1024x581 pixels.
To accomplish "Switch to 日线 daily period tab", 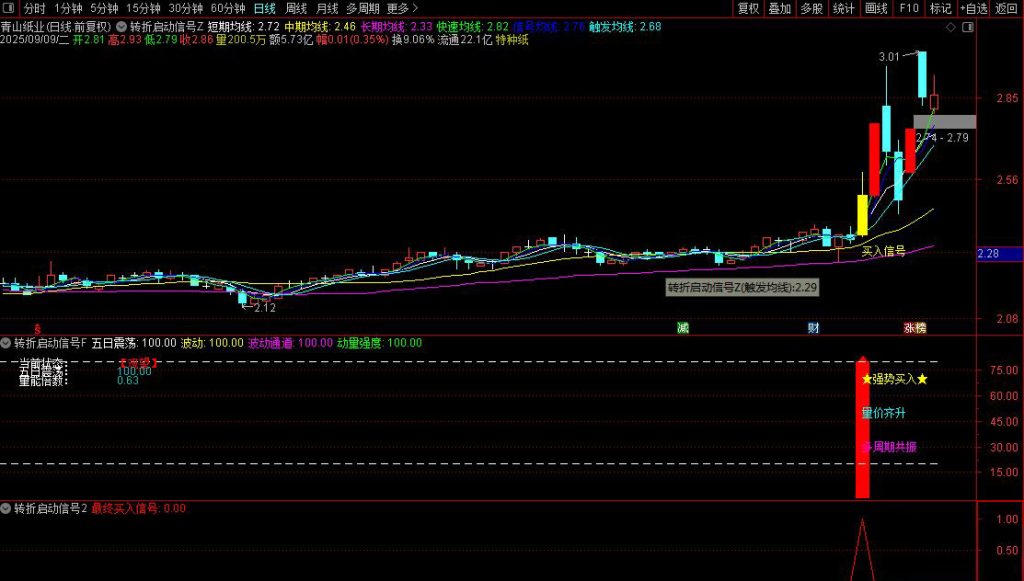I will click(x=264, y=8).
